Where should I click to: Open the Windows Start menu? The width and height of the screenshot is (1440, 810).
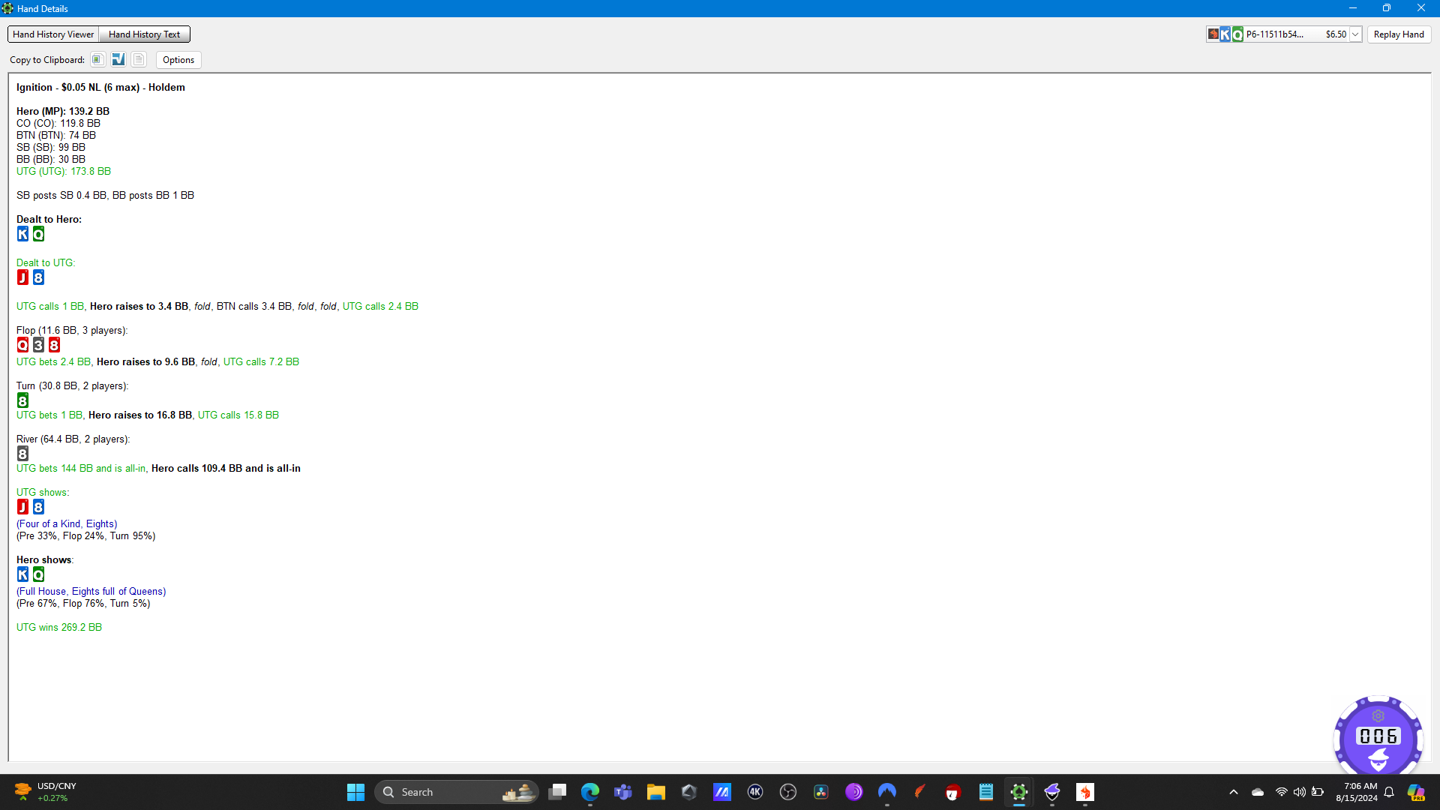[x=355, y=792]
